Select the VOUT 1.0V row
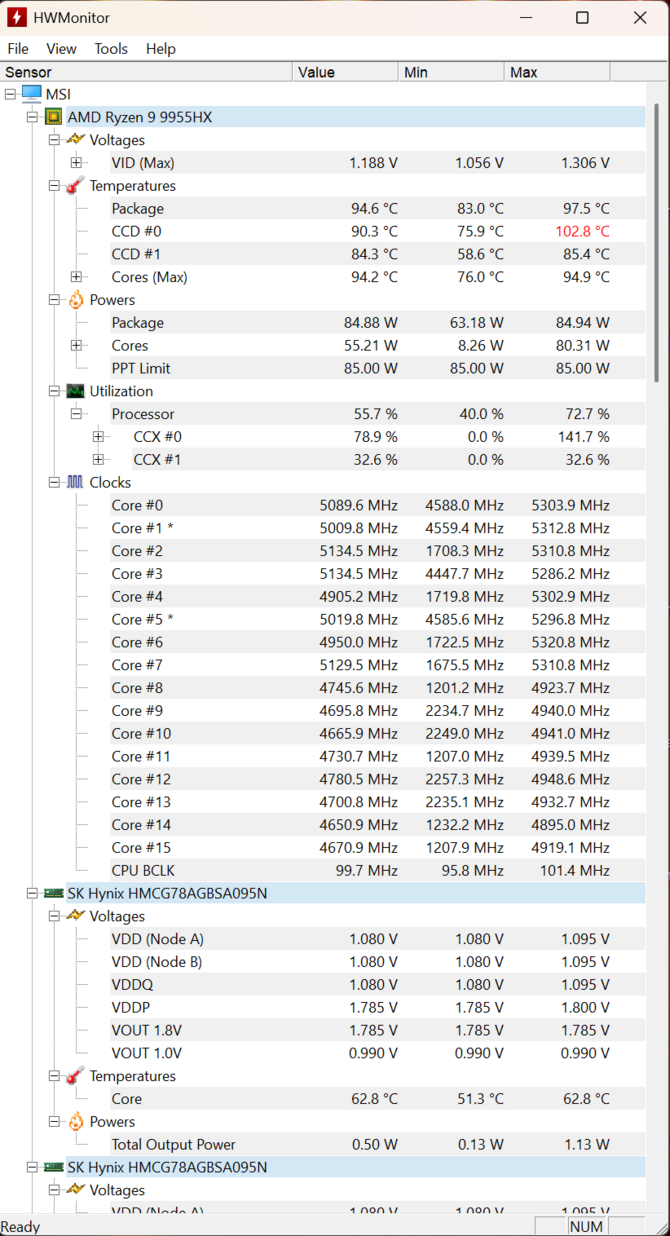Image resolution: width=670 pixels, height=1236 pixels. pos(378,1053)
